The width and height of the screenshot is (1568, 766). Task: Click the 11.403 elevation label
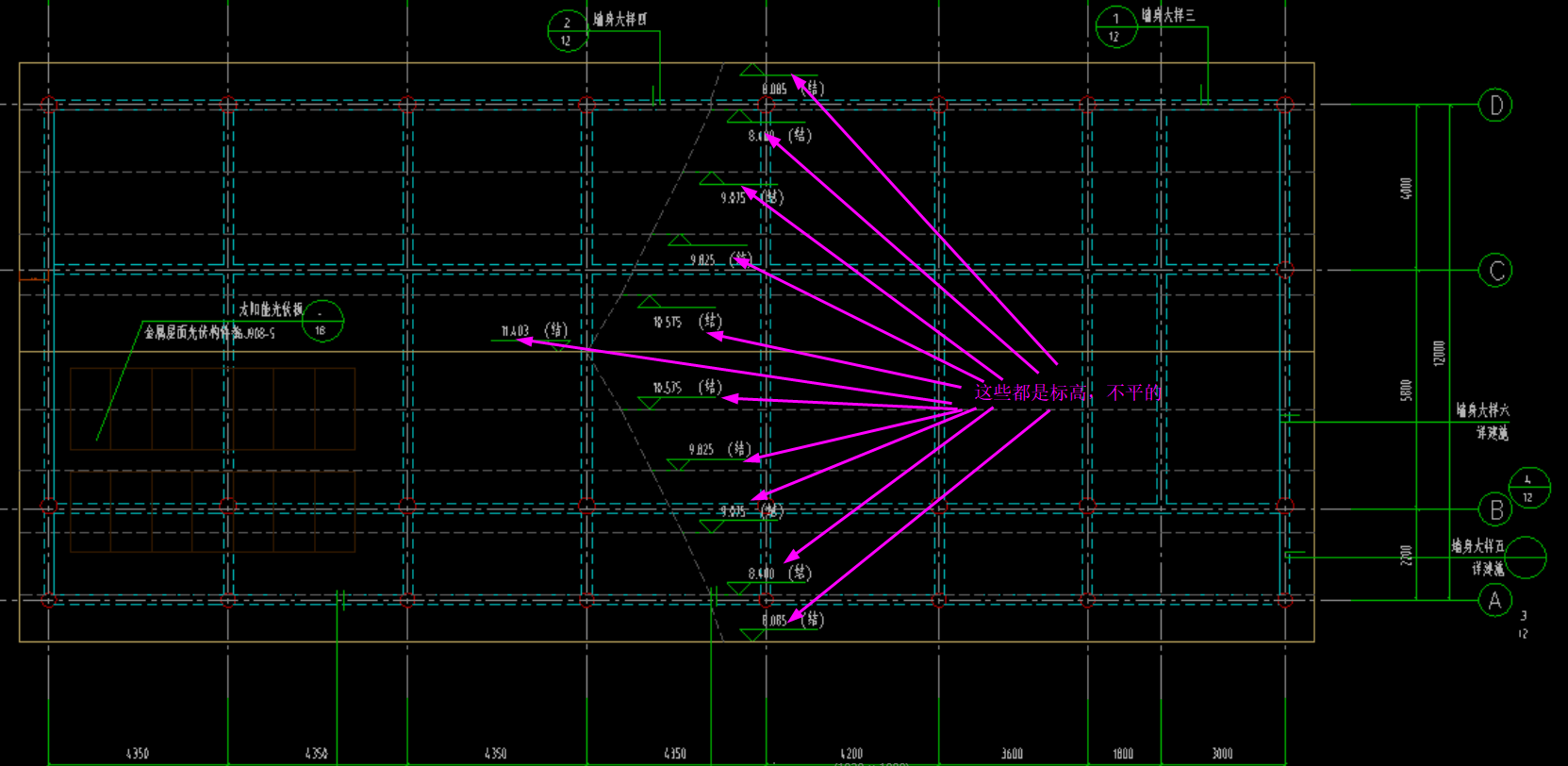click(515, 331)
